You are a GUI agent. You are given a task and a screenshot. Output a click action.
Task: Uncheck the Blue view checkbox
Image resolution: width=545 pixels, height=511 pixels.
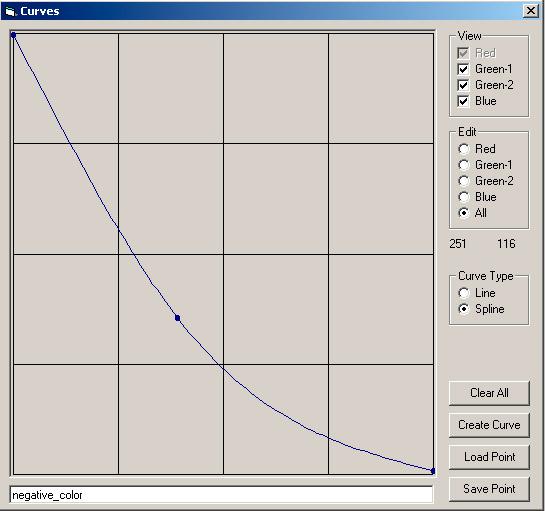point(463,101)
